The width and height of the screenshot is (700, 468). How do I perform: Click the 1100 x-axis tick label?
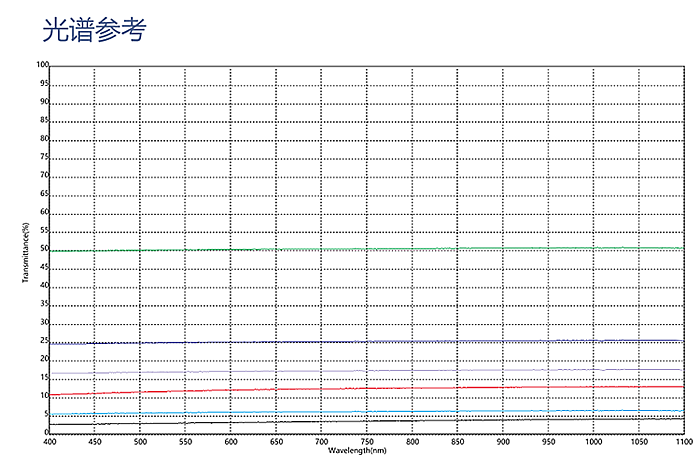(682, 441)
